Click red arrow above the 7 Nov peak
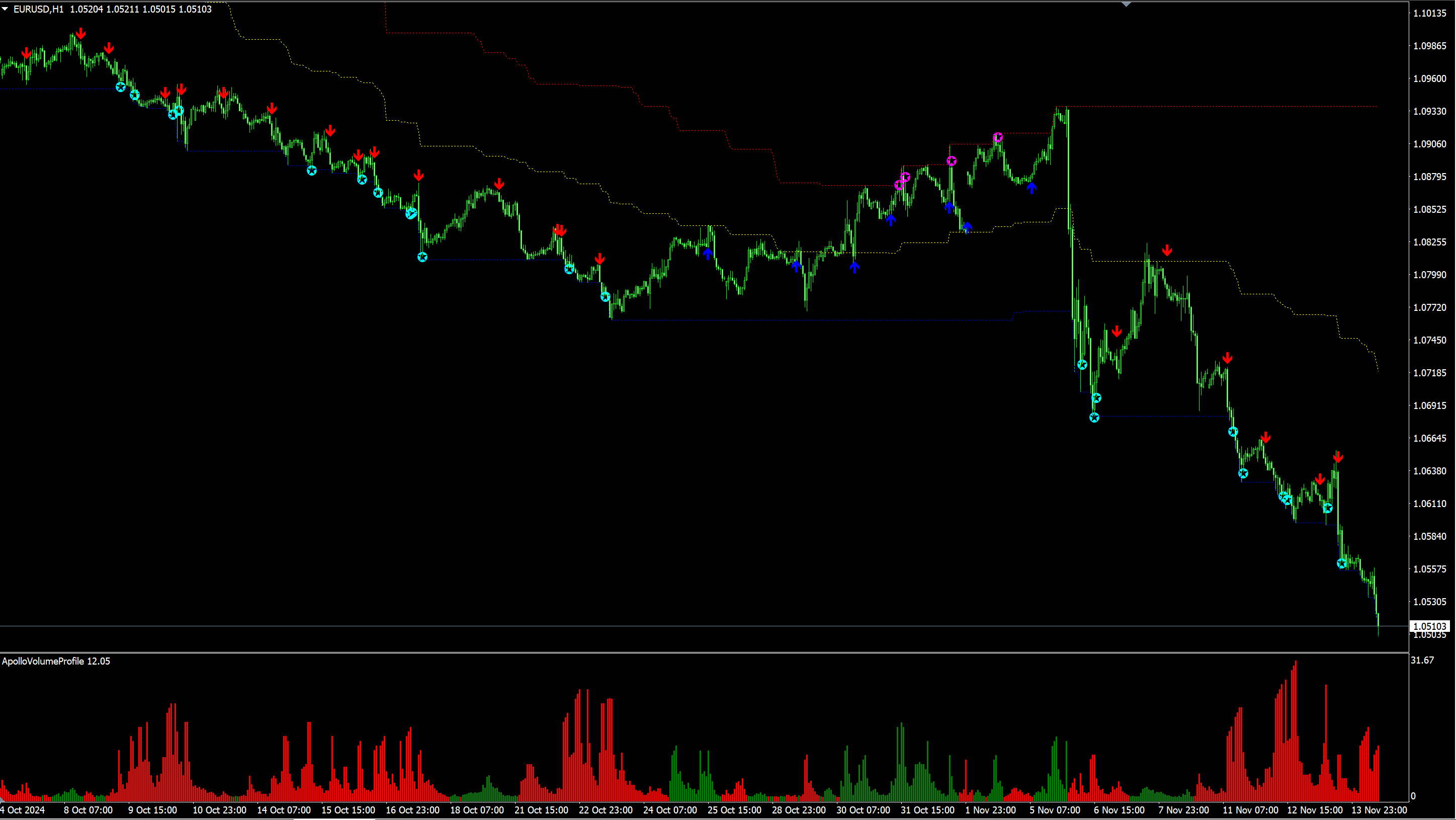Image resolution: width=1456 pixels, height=820 pixels. 1167,251
